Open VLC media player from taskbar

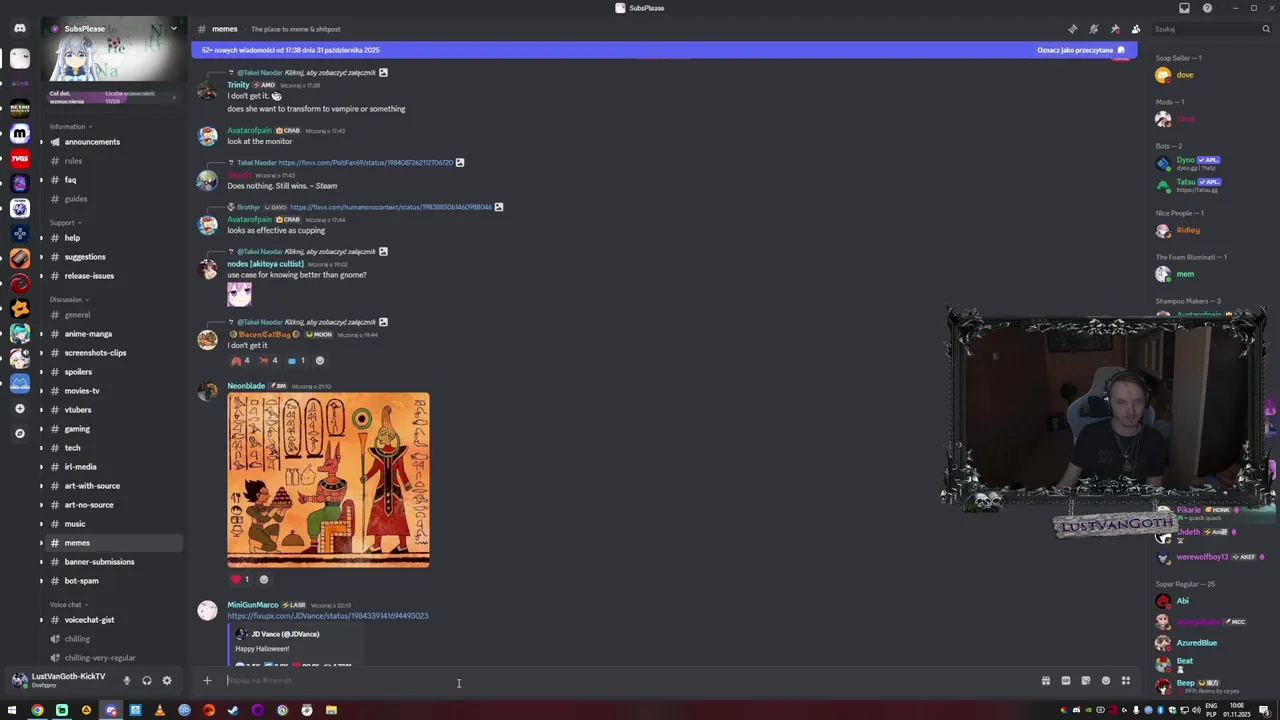click(160, 710)
